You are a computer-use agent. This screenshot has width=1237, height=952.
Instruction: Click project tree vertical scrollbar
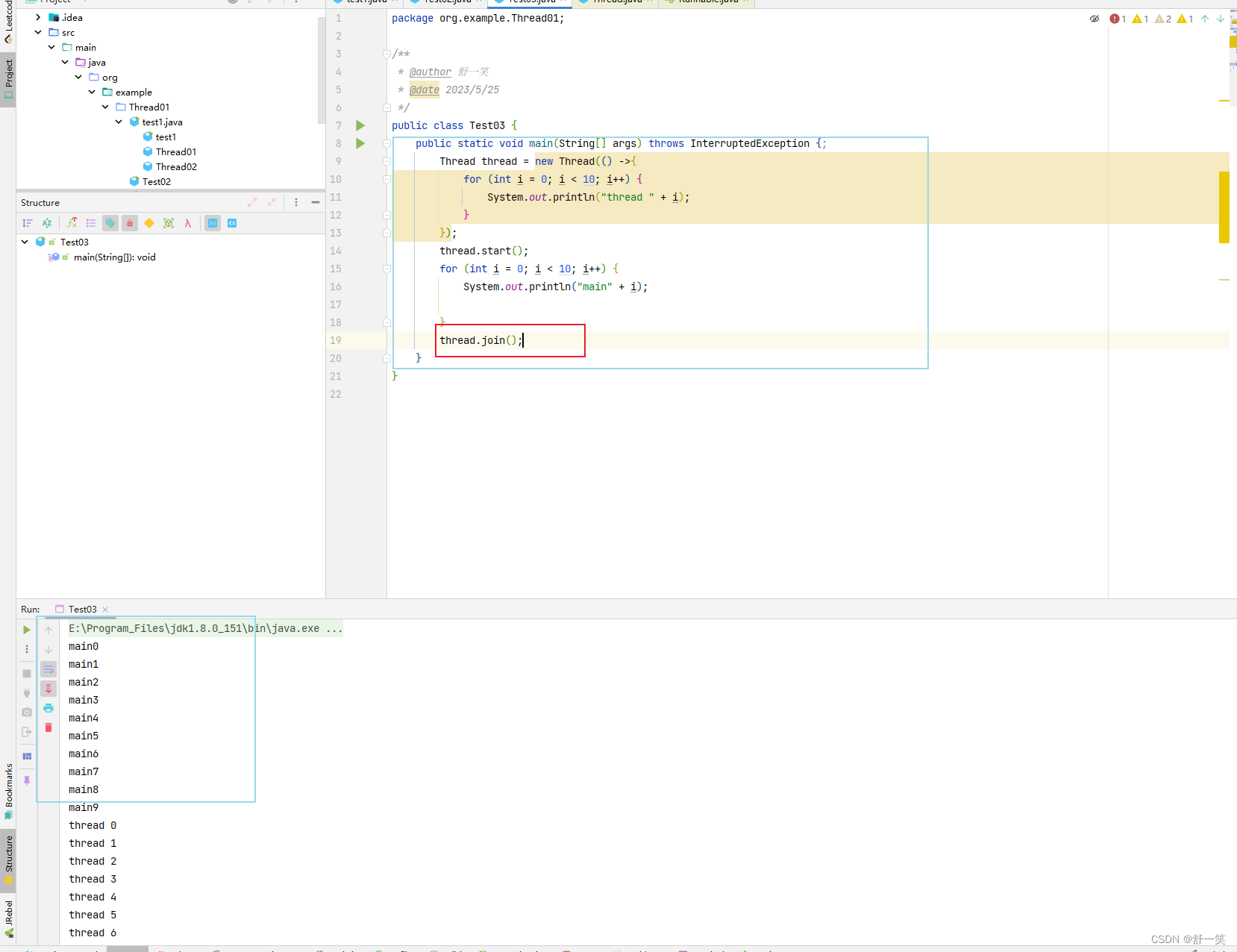point(322,69)
